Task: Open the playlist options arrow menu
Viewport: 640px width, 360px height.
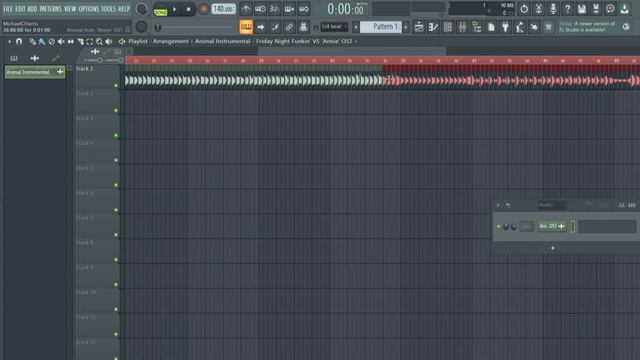Action: tap(9, 41)
